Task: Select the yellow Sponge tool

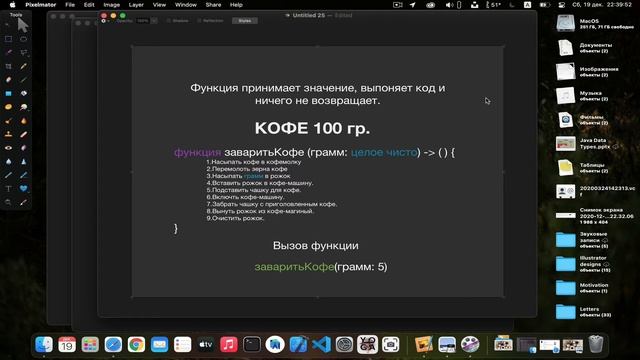Action: pyautogui.click(x=8, y=107)
